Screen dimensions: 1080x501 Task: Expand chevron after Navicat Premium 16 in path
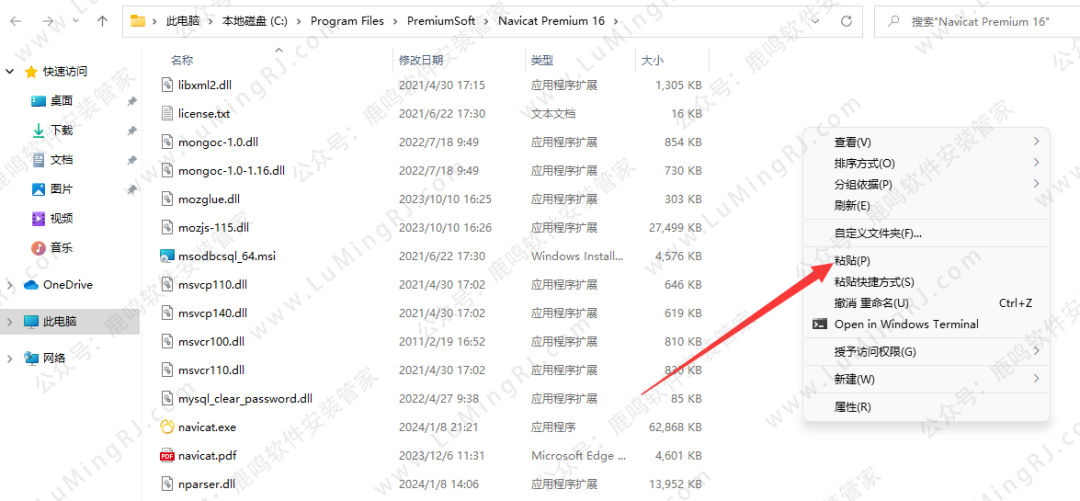click(x=616, y=21)
